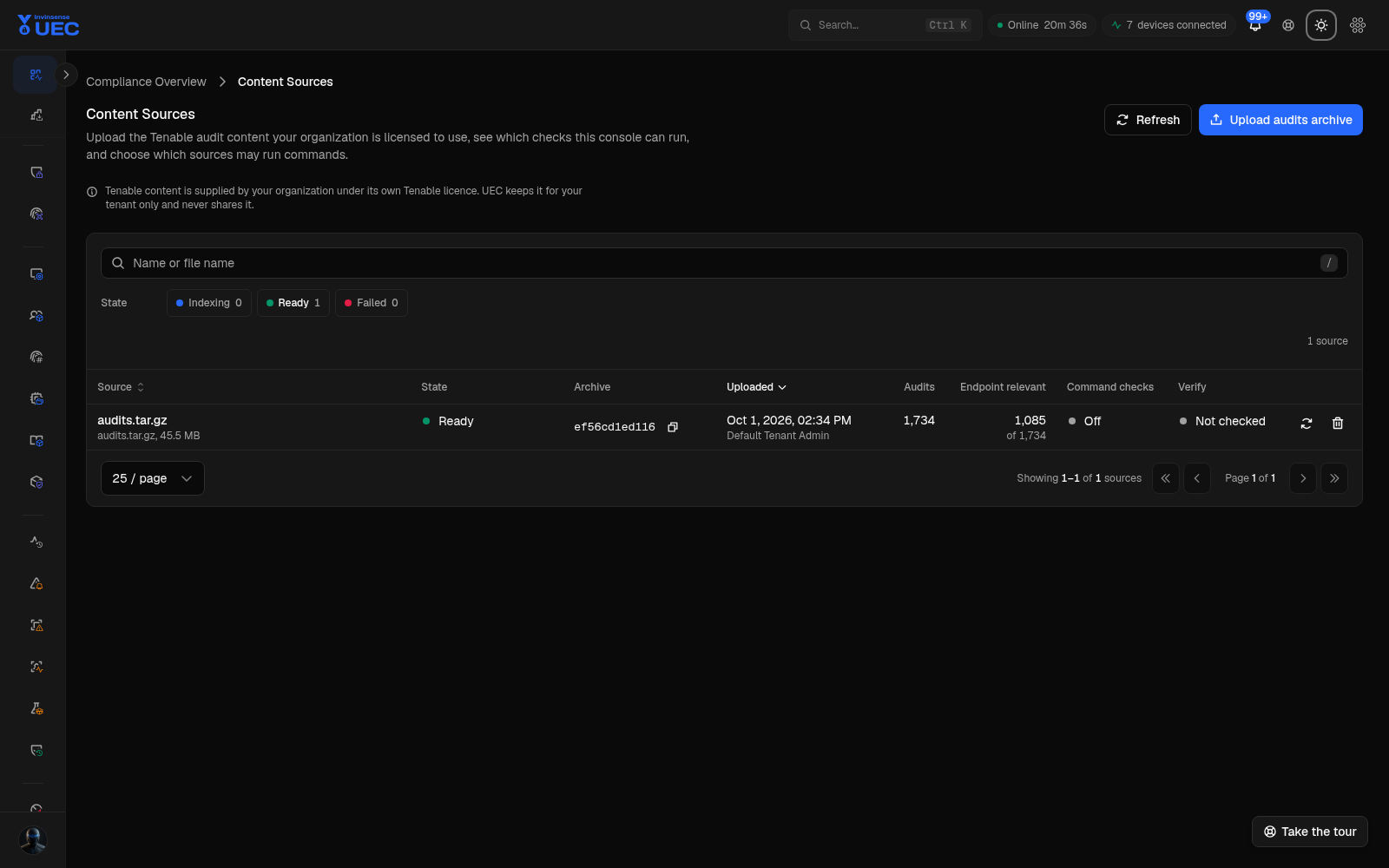Click the 7 devices connected status
Image resolution: width=1389 pixels, height=868 pixels.
point(1168,25)
